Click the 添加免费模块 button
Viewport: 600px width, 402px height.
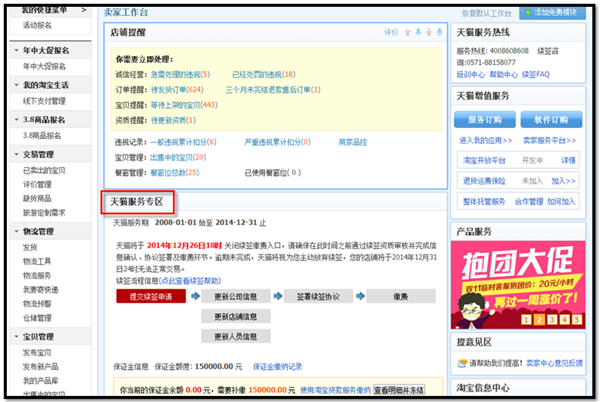pyautogui.click(x=552, y=13)
